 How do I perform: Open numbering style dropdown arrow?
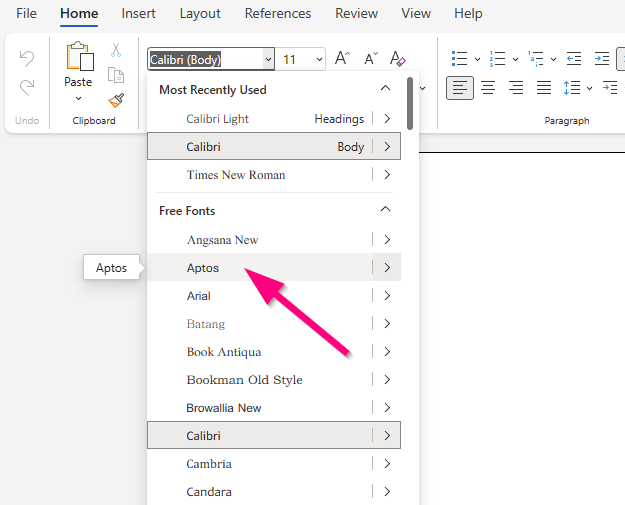pos(515,59)
